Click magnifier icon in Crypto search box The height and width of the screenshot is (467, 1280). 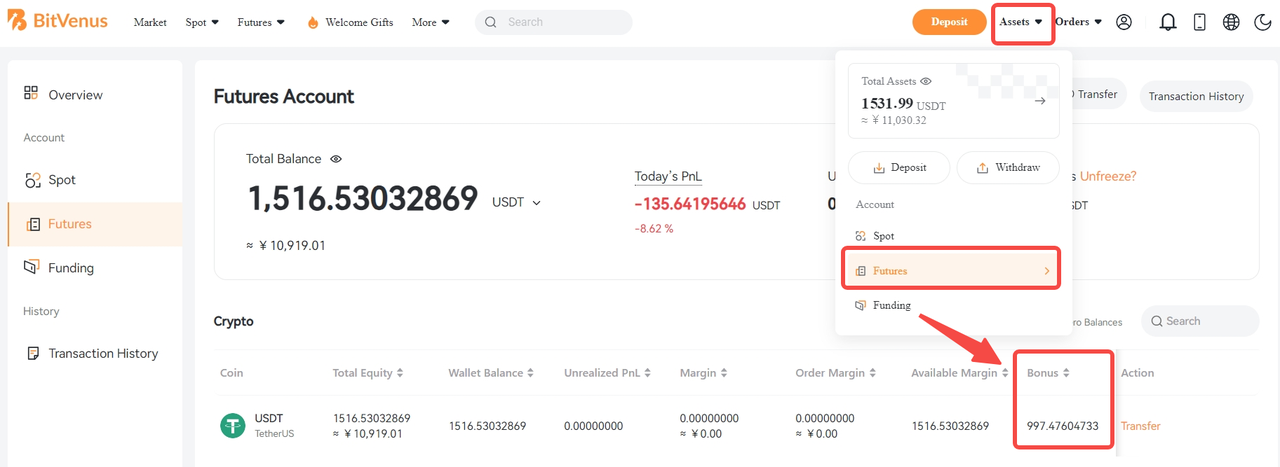(x=1157, y=321)
